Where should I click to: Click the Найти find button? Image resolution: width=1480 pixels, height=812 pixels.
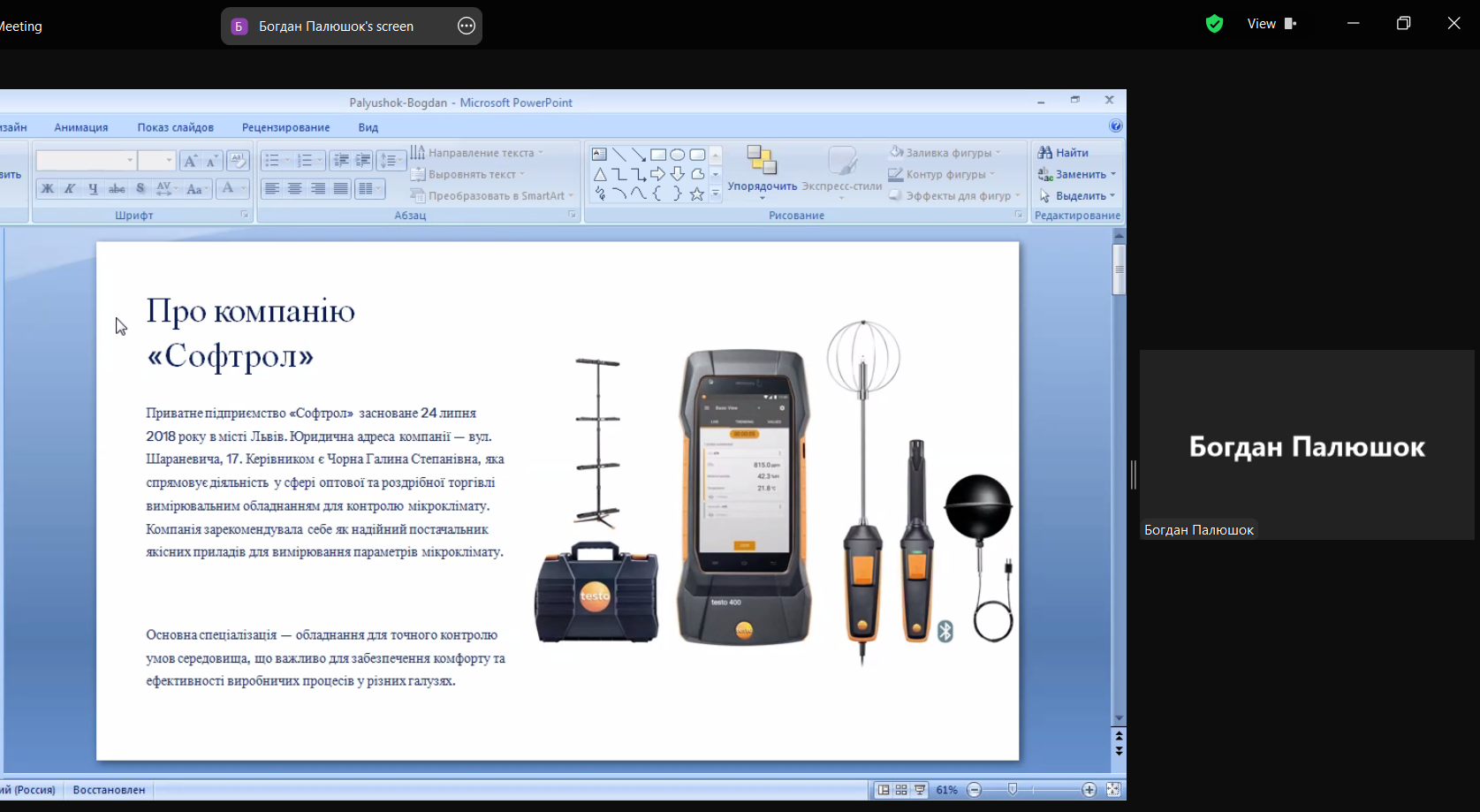click(1064, 153)
